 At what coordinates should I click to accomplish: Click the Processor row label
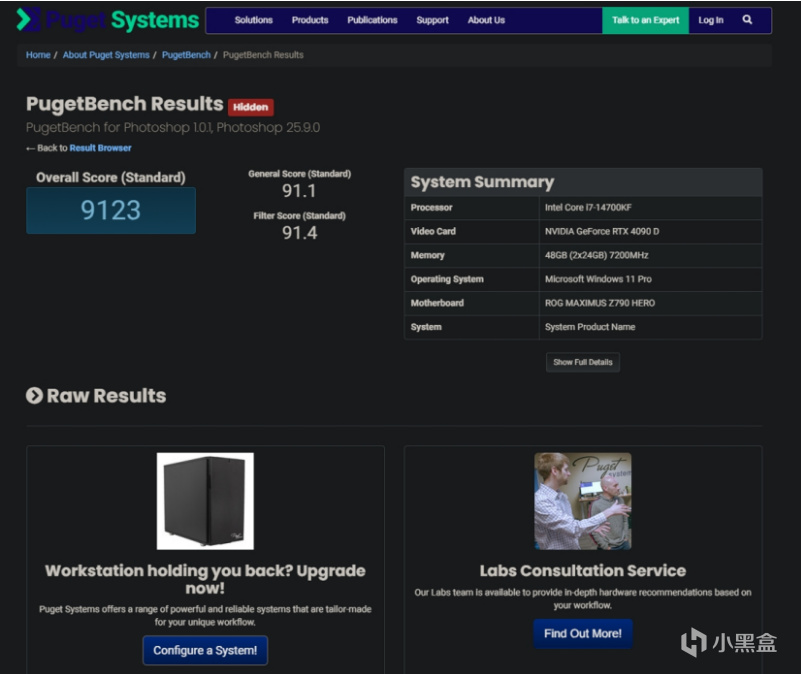[431, 207]
